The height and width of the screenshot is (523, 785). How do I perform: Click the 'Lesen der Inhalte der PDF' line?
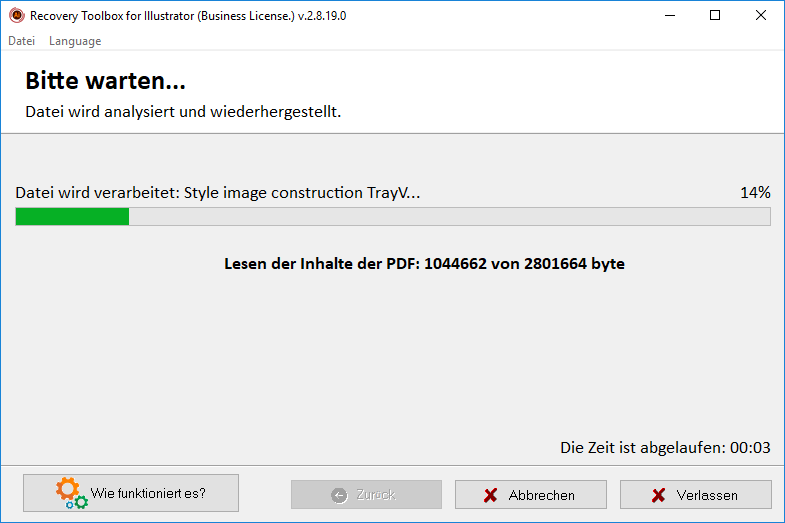click(x=424, y=264)
